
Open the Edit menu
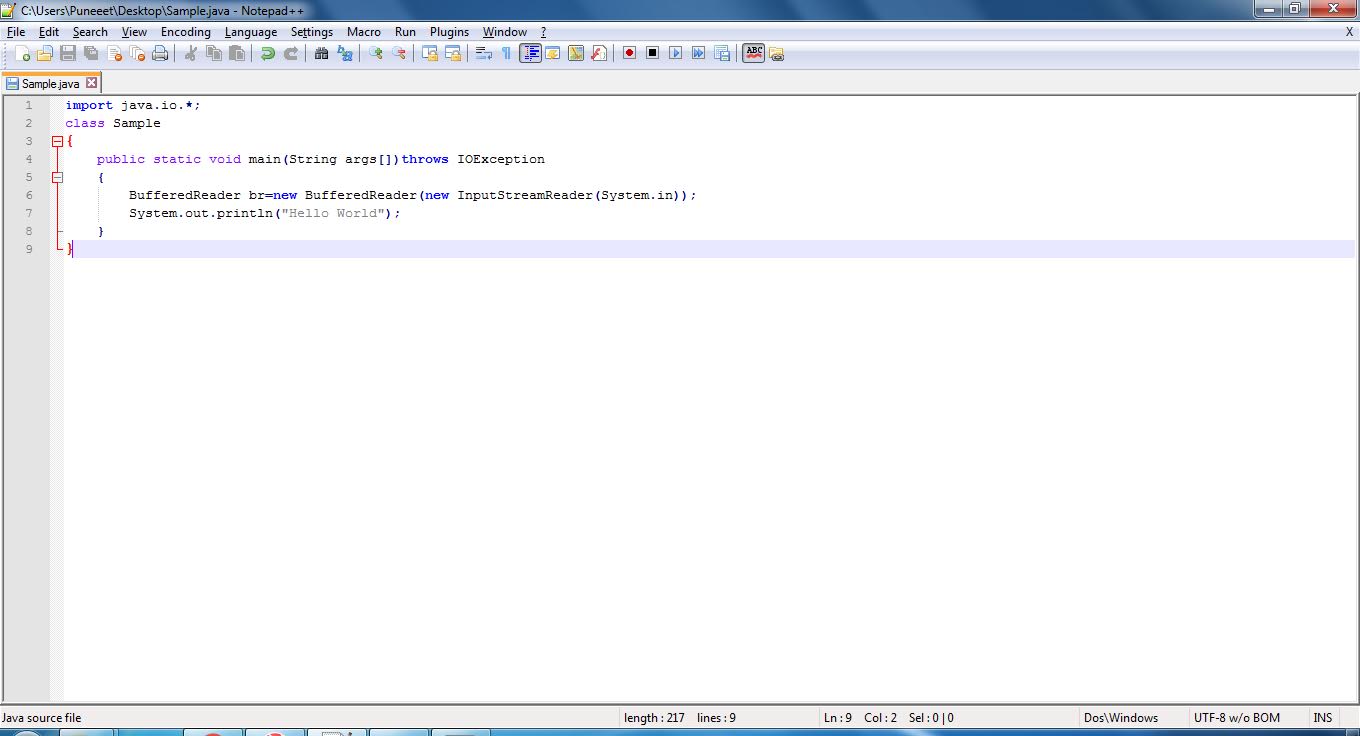click(x=49, y=32)
